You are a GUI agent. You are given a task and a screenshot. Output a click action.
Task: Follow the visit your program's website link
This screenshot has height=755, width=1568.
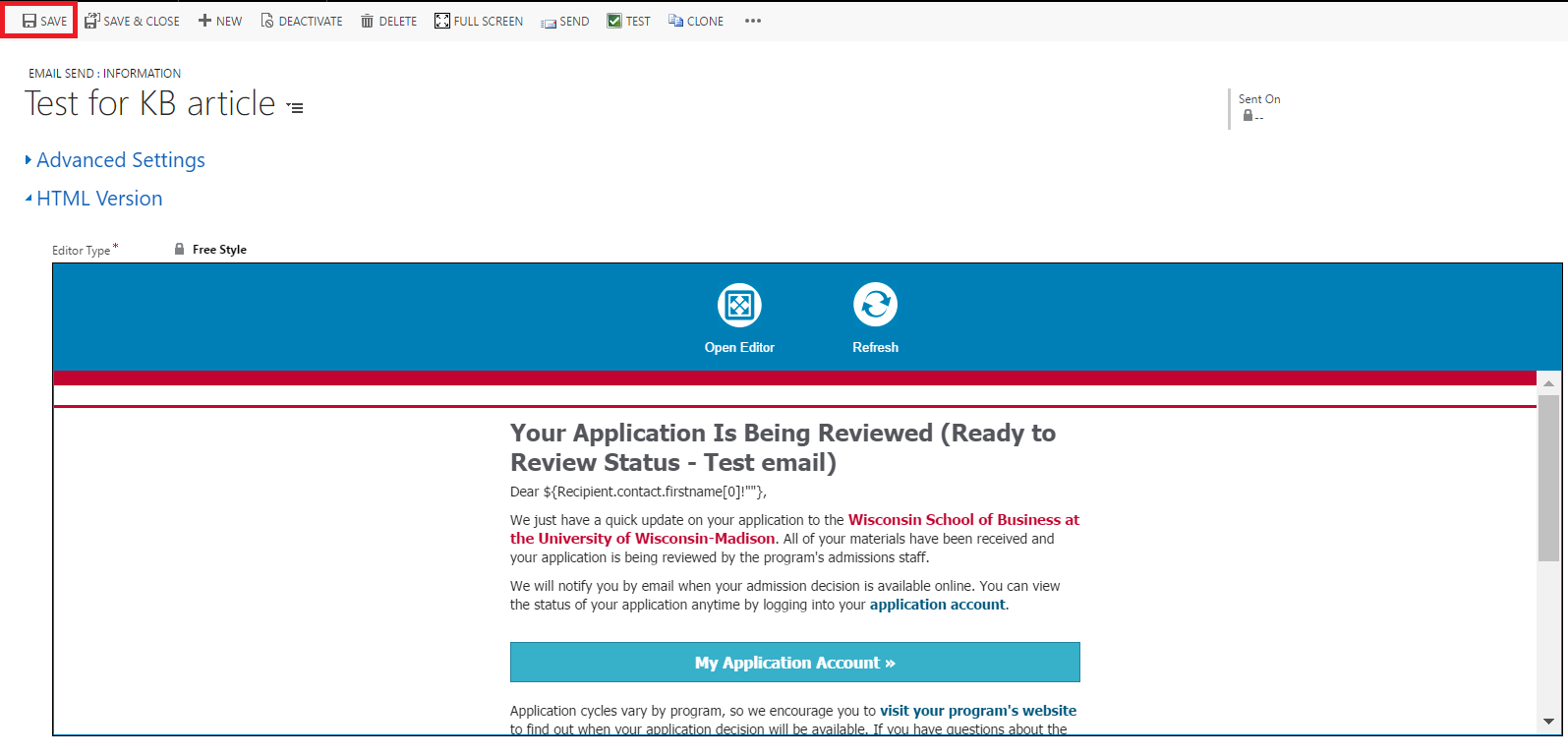977,711
